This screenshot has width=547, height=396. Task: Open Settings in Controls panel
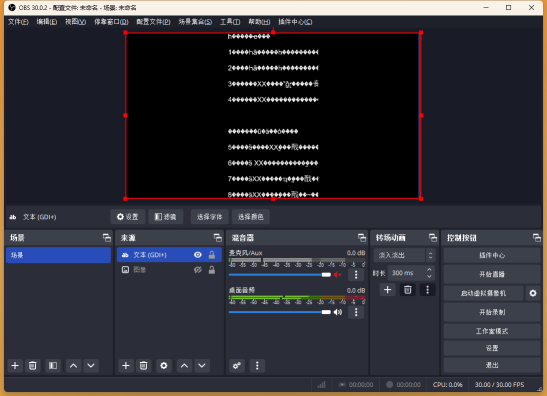point(492,348)
